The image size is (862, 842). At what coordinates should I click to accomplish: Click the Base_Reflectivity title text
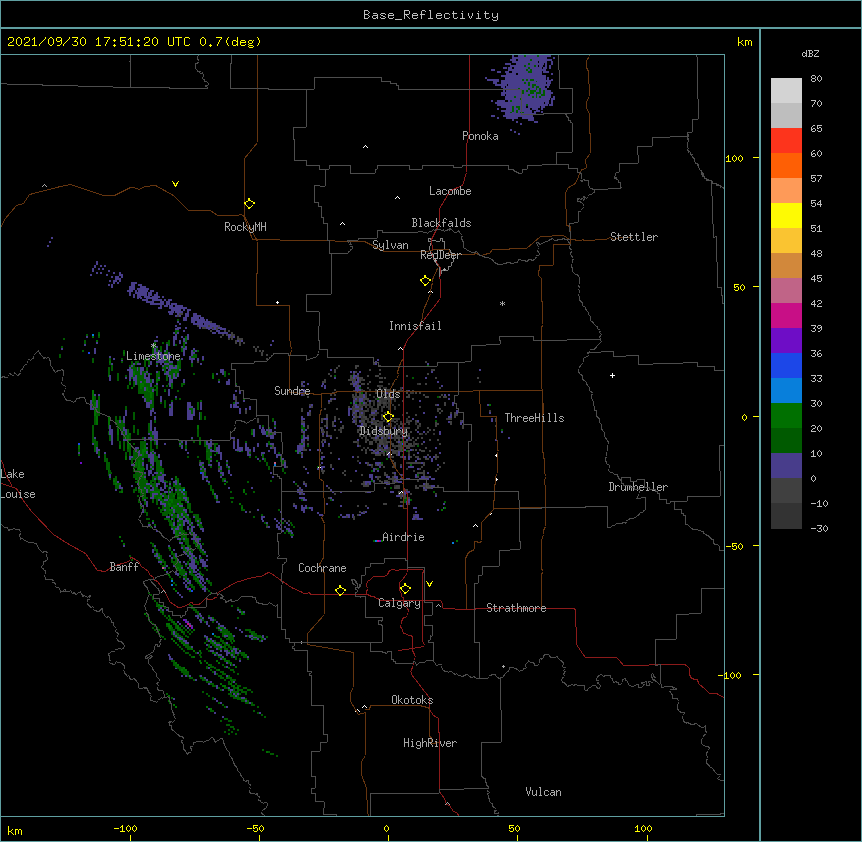pyautogui.click(x=431, y=15)
